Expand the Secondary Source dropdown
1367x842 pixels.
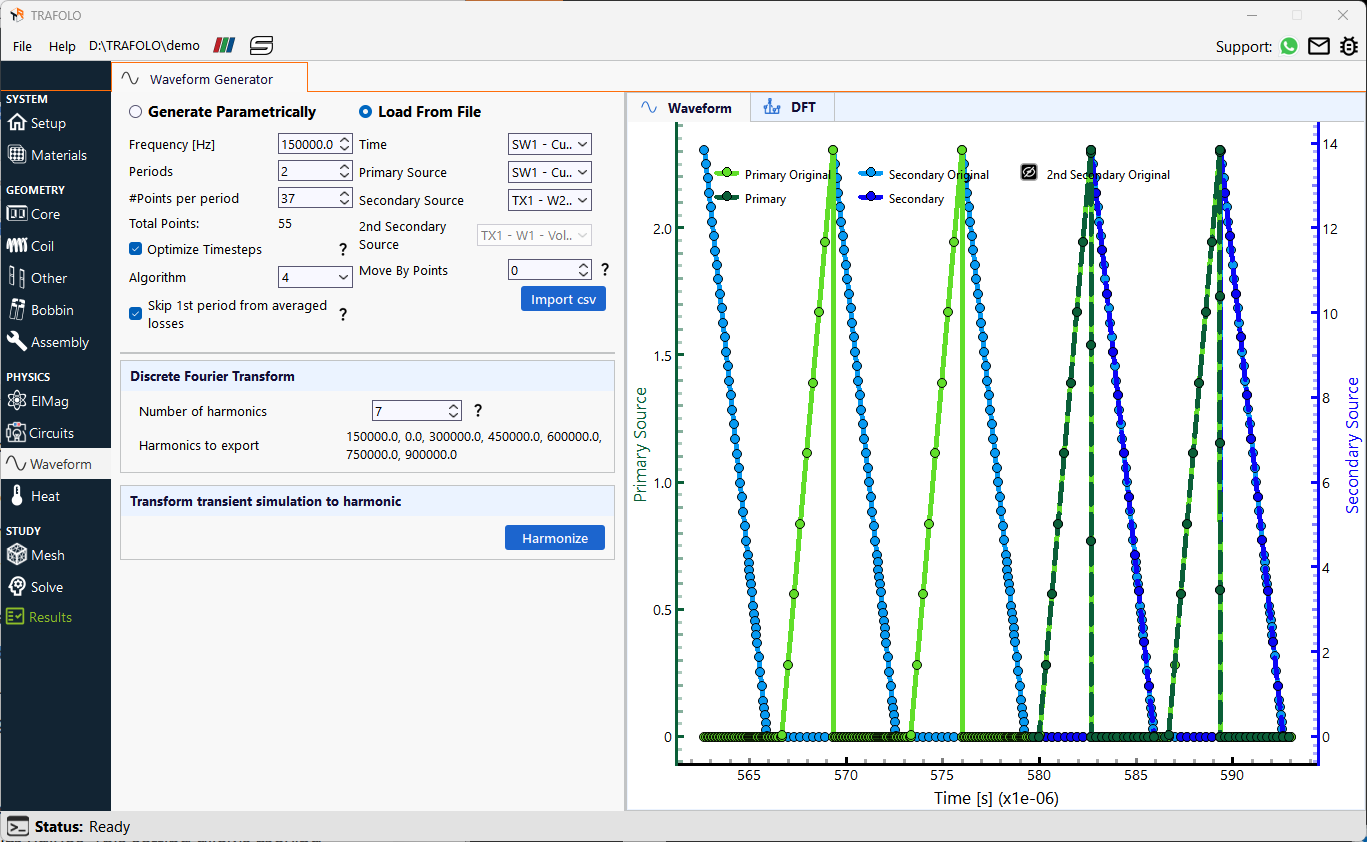[x=549, y=199]
